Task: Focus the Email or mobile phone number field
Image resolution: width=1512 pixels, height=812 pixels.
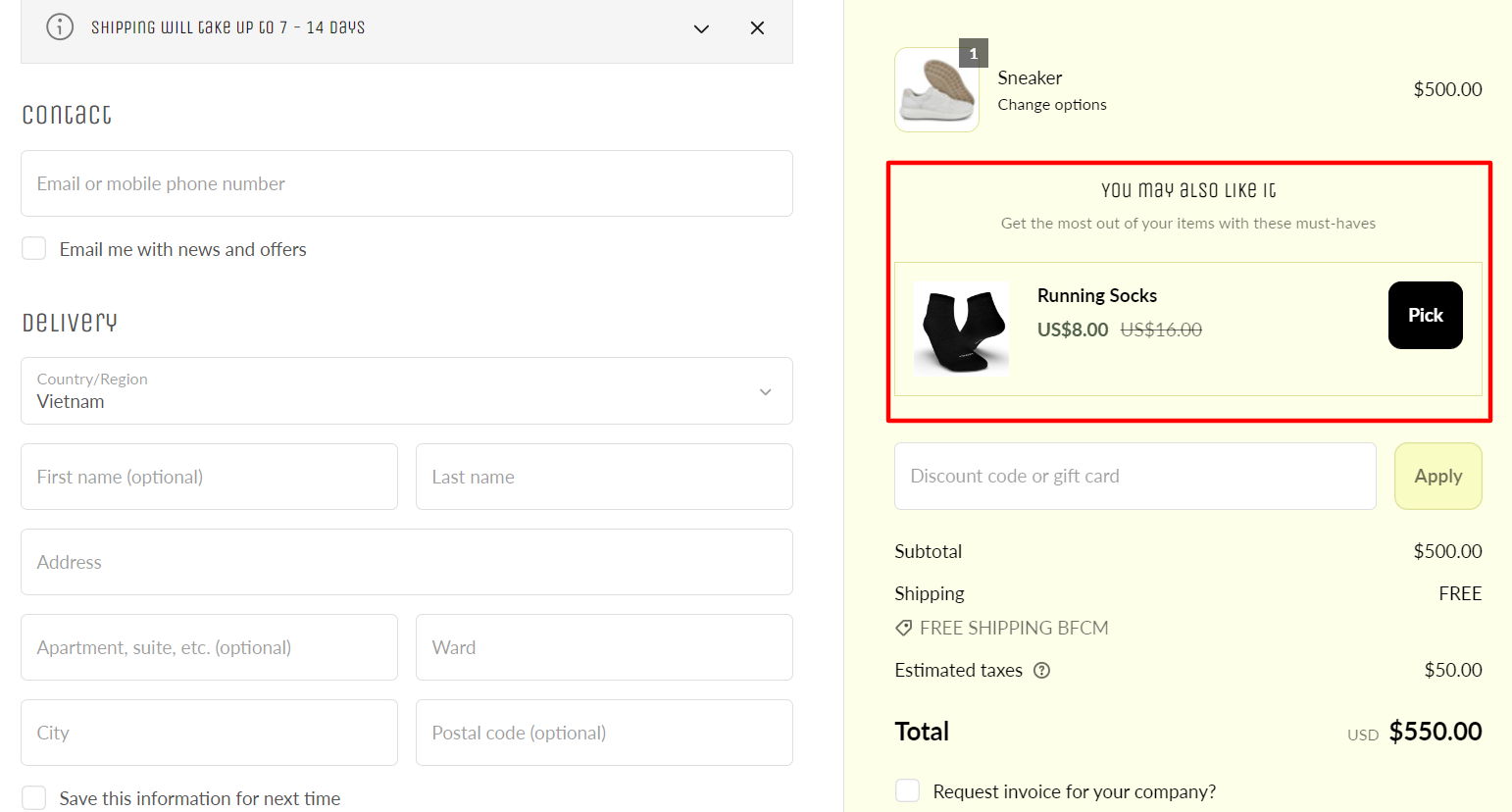Action: 407,183
